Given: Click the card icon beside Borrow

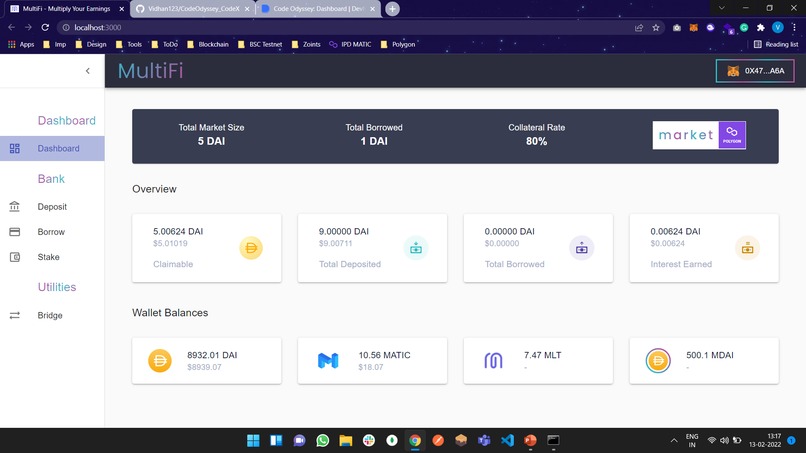Looking at the screenshot, I should pyautogui.click(x=14, y=232).
